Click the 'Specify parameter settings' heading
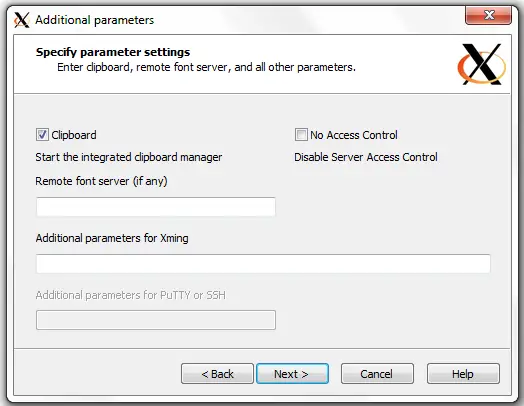Screen dimensions: 524x406 [x=113, y=52]
